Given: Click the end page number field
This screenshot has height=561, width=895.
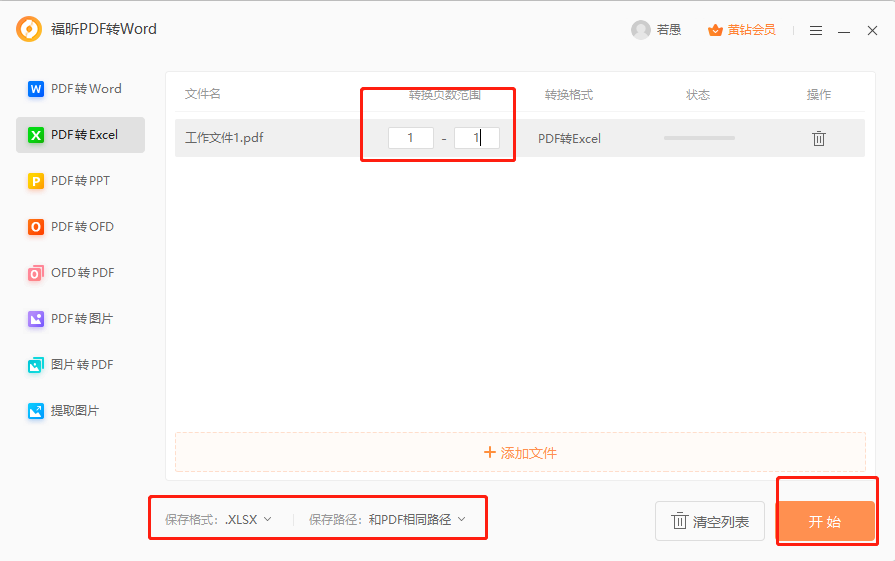Looking at the screenshot, I should click(476, 138).
